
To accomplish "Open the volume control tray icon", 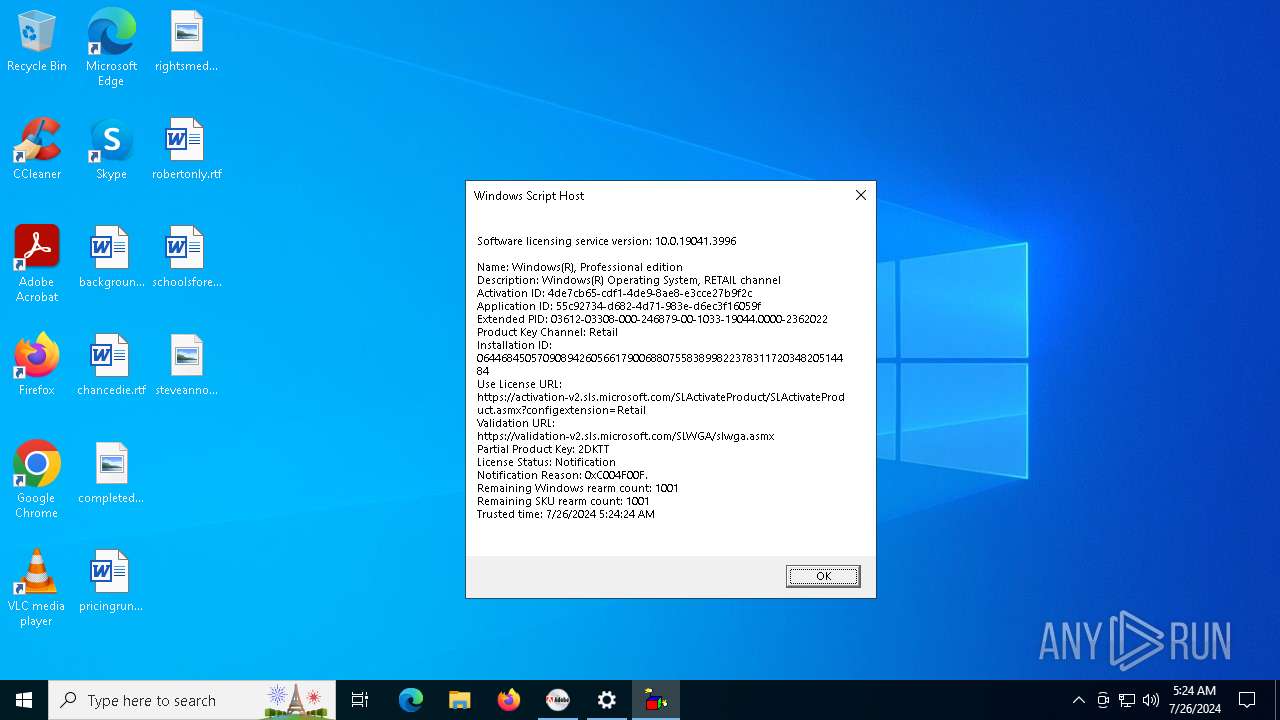I will click(1151, 700).
